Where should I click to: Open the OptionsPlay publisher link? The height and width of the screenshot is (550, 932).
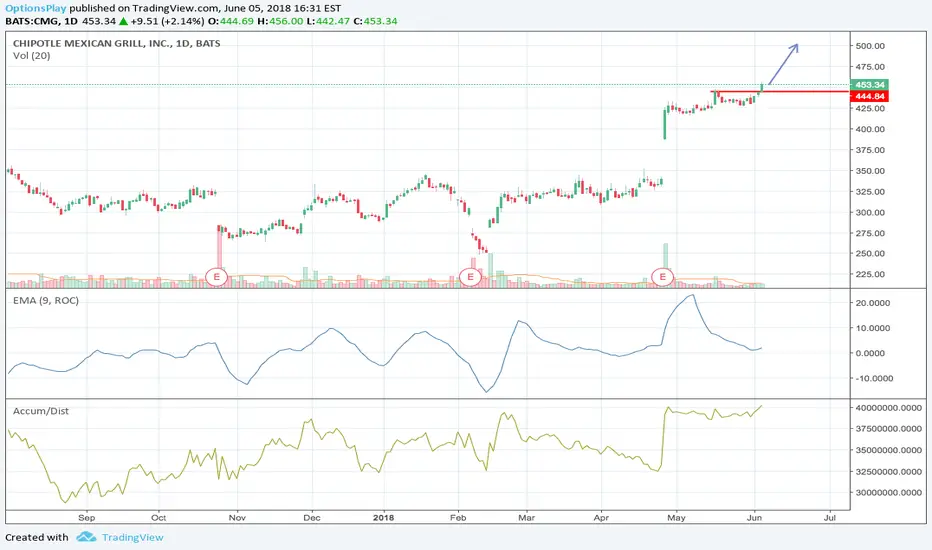pyautogui.click(x=36, y=8)
